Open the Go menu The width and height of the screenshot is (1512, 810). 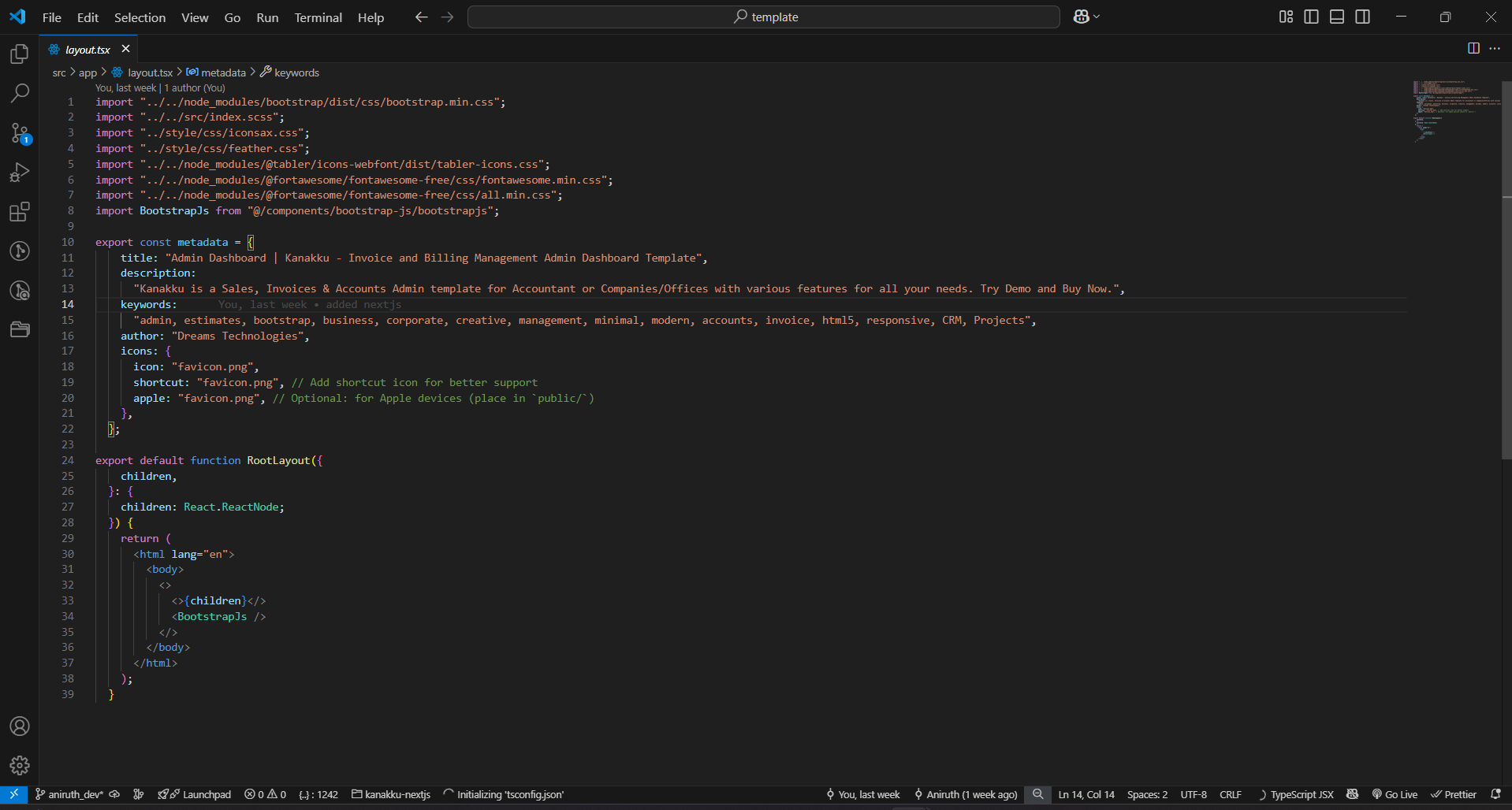tap(233, 17)
